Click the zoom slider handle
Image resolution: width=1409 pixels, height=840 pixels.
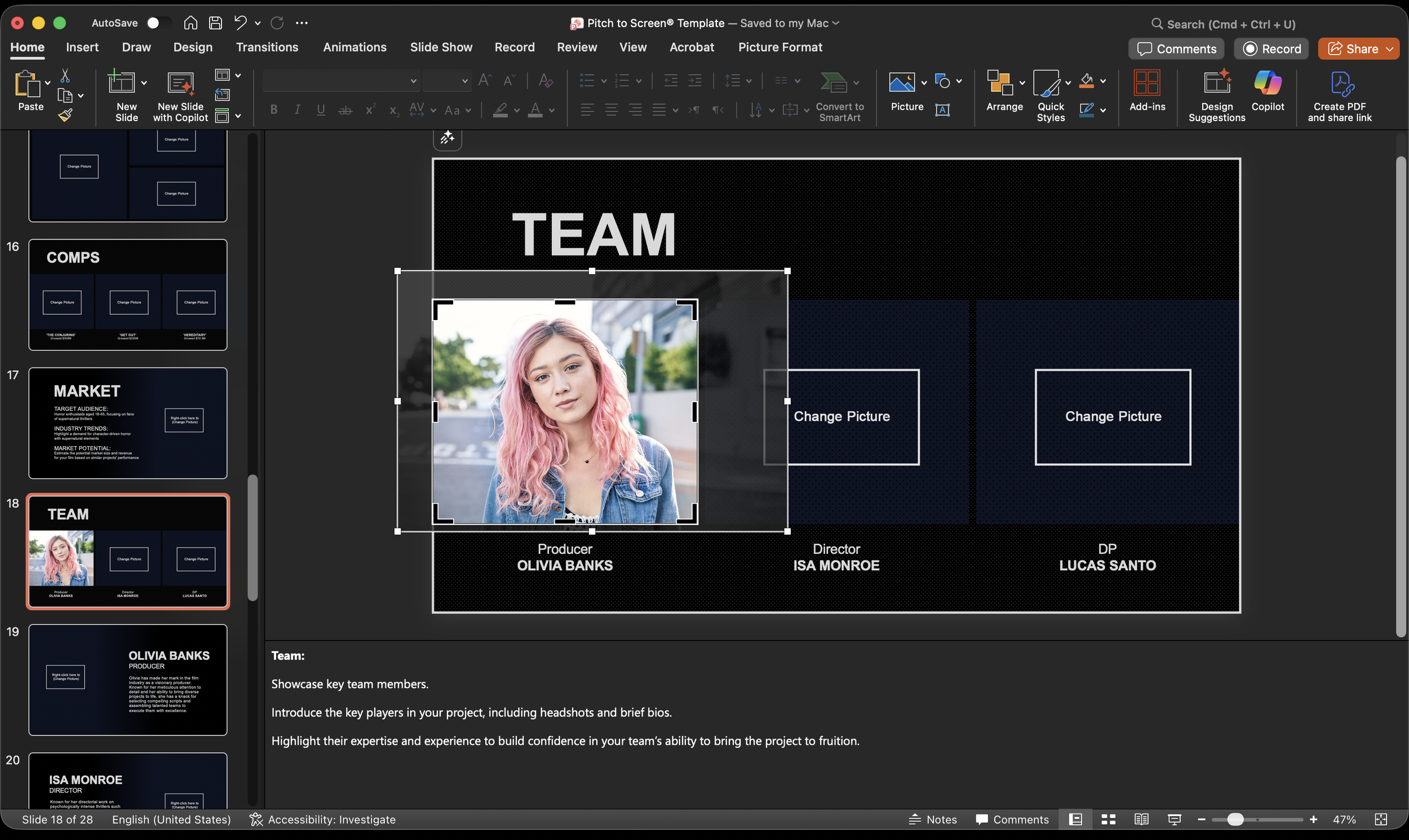(1235, 819)
